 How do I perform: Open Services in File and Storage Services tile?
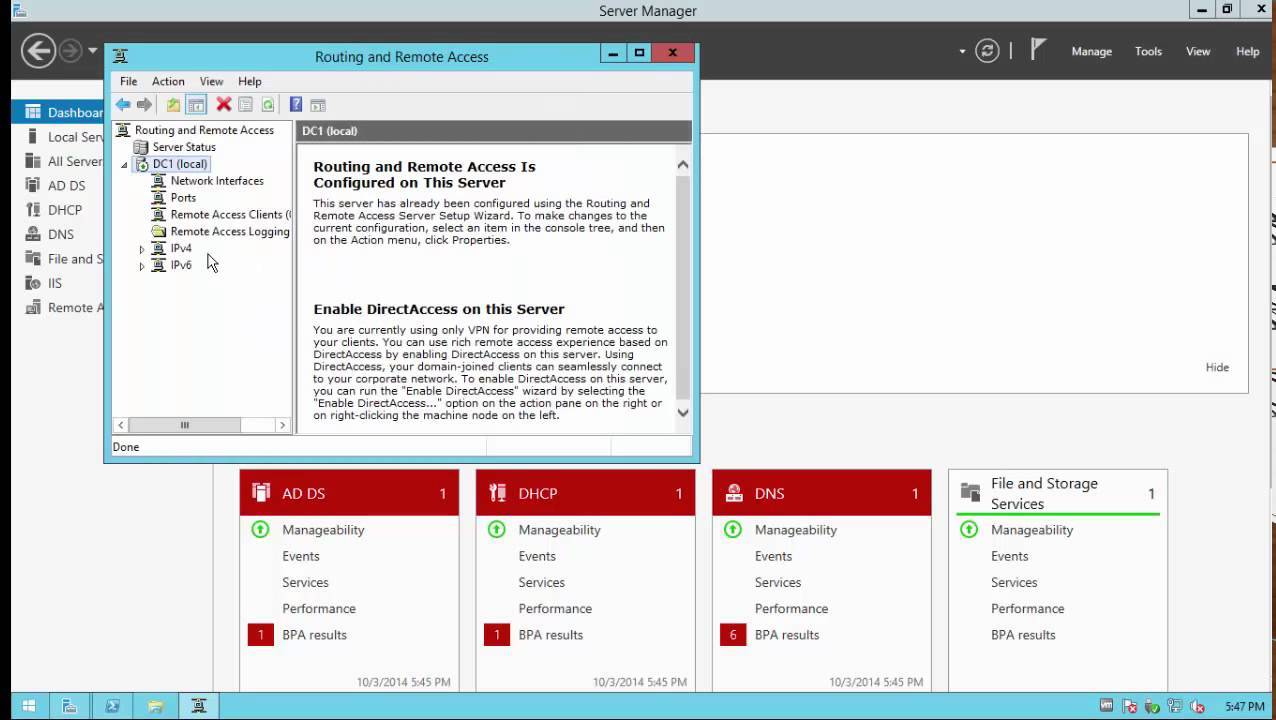coord(1014,582)
